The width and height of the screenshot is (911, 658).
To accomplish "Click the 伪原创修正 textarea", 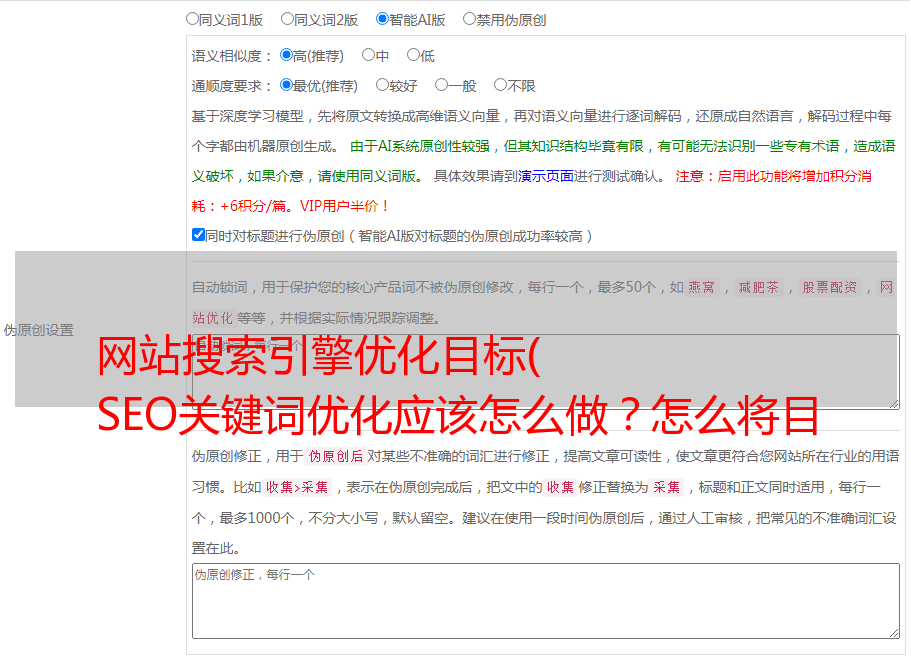I will (x=546, y=601).
